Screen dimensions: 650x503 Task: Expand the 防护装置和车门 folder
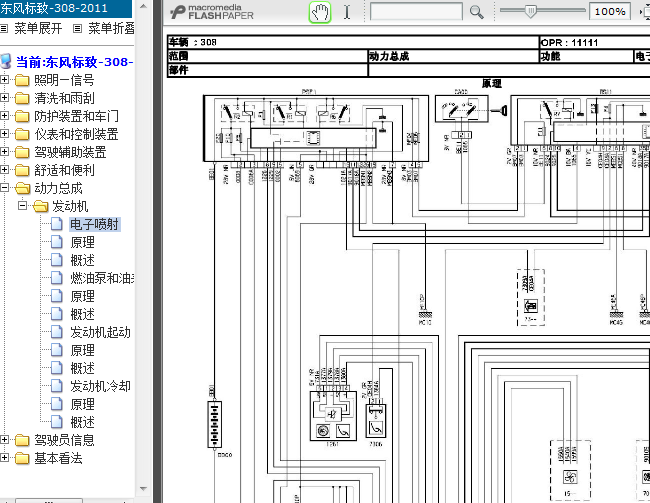[x=4, y=116]
